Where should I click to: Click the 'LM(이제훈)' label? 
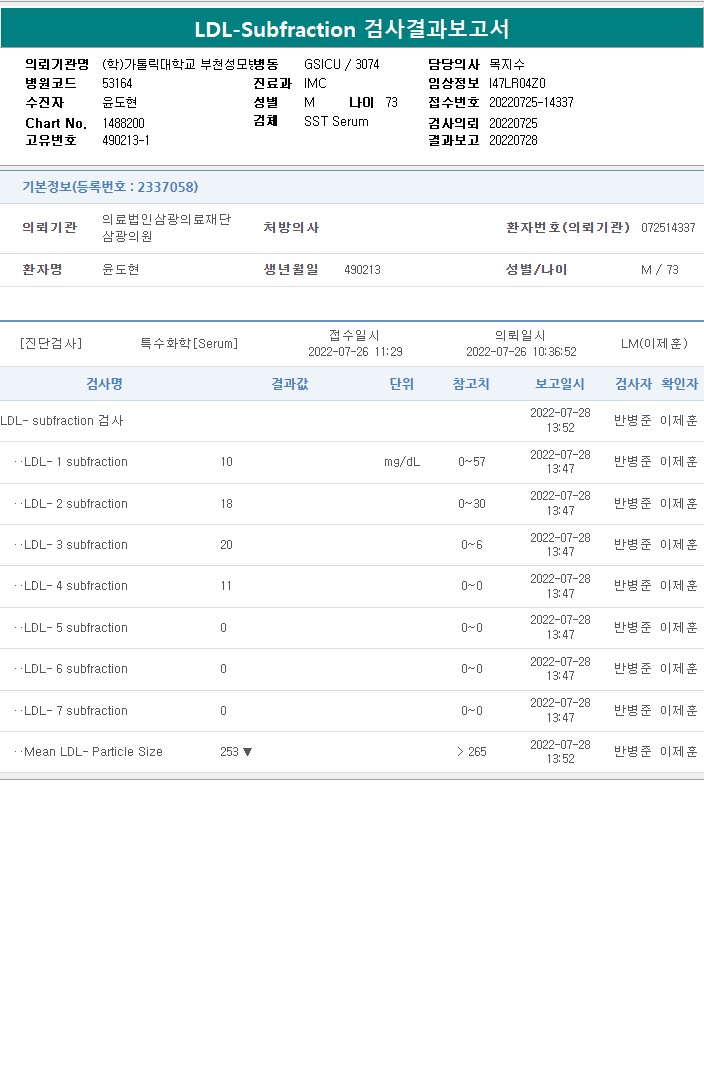pyautogui.click(x=654, y=344)
